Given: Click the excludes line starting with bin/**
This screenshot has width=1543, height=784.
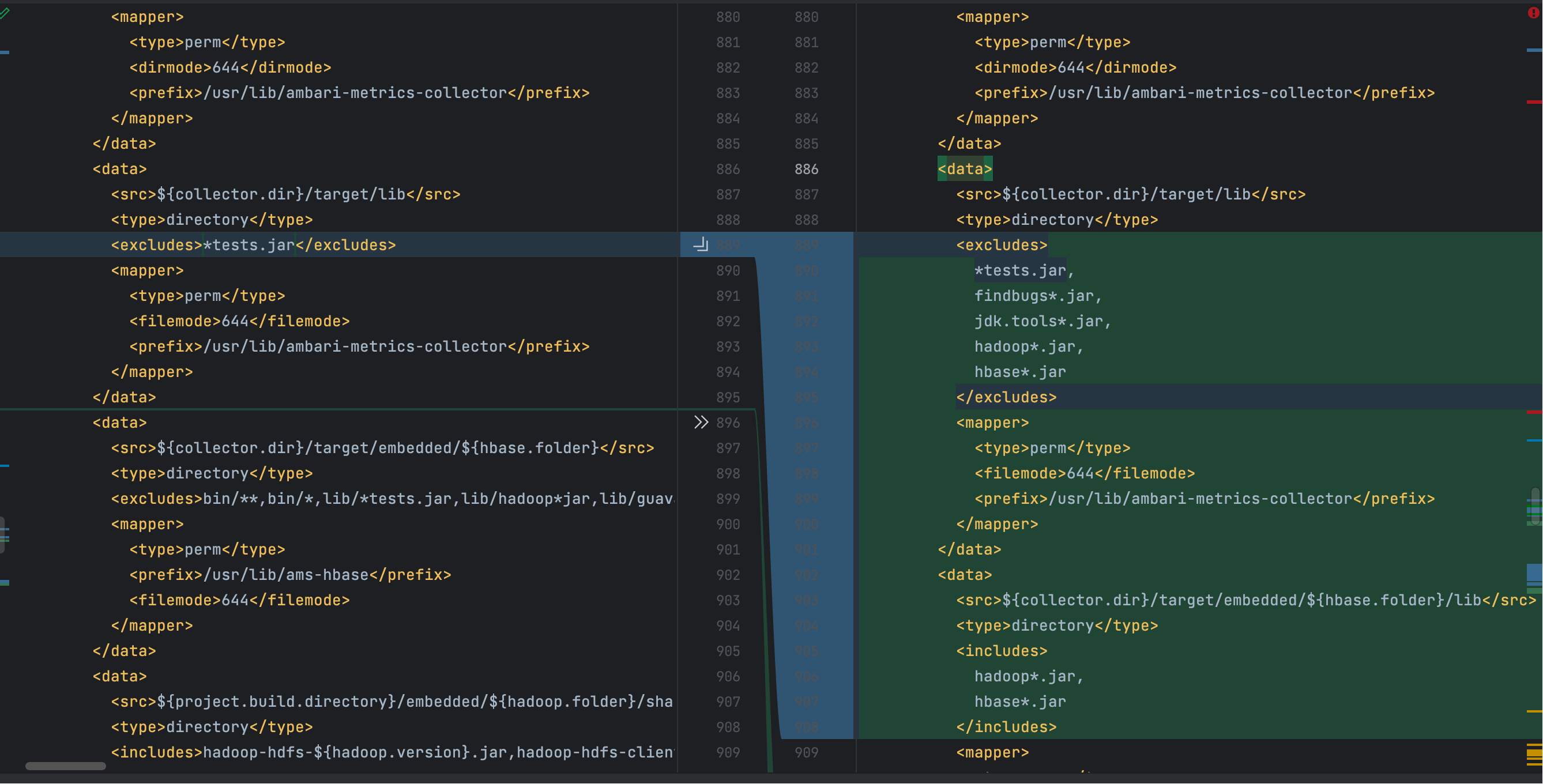Looking at the screenshot, I should [392, 499].
